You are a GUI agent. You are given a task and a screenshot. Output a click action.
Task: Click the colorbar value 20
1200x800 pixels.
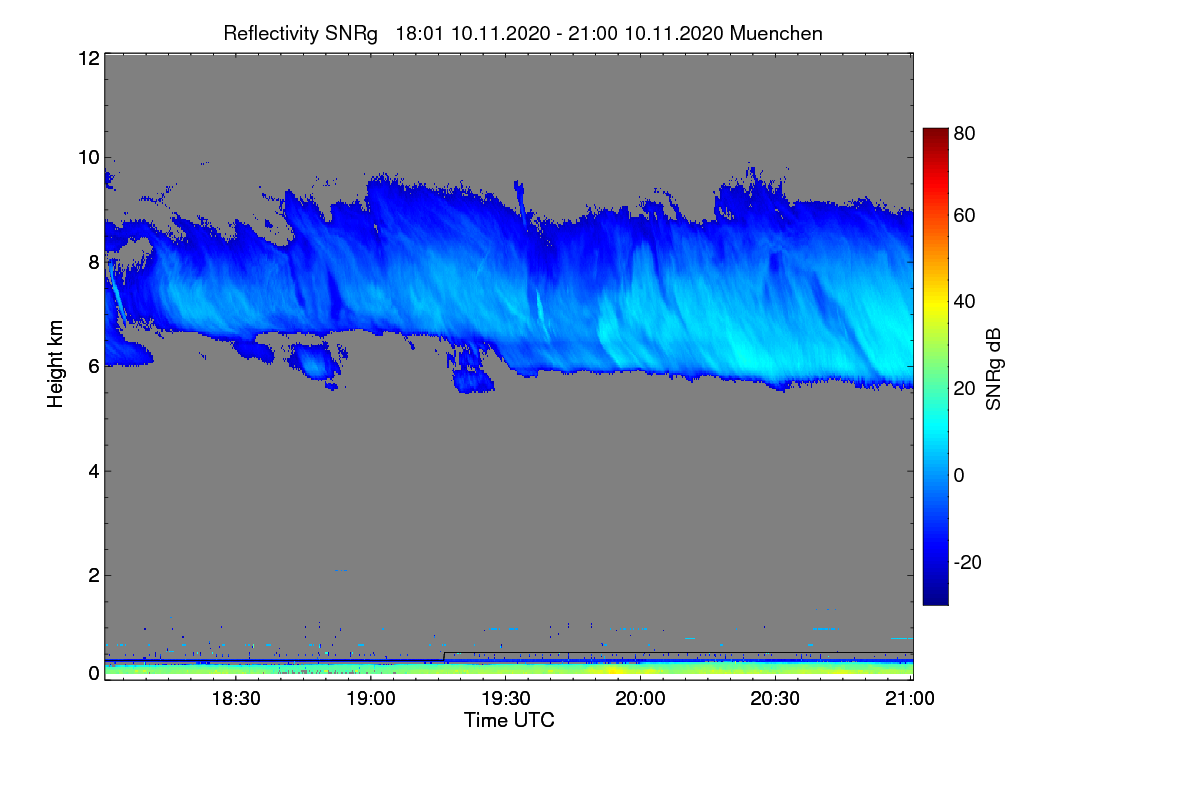pos(964,388)
